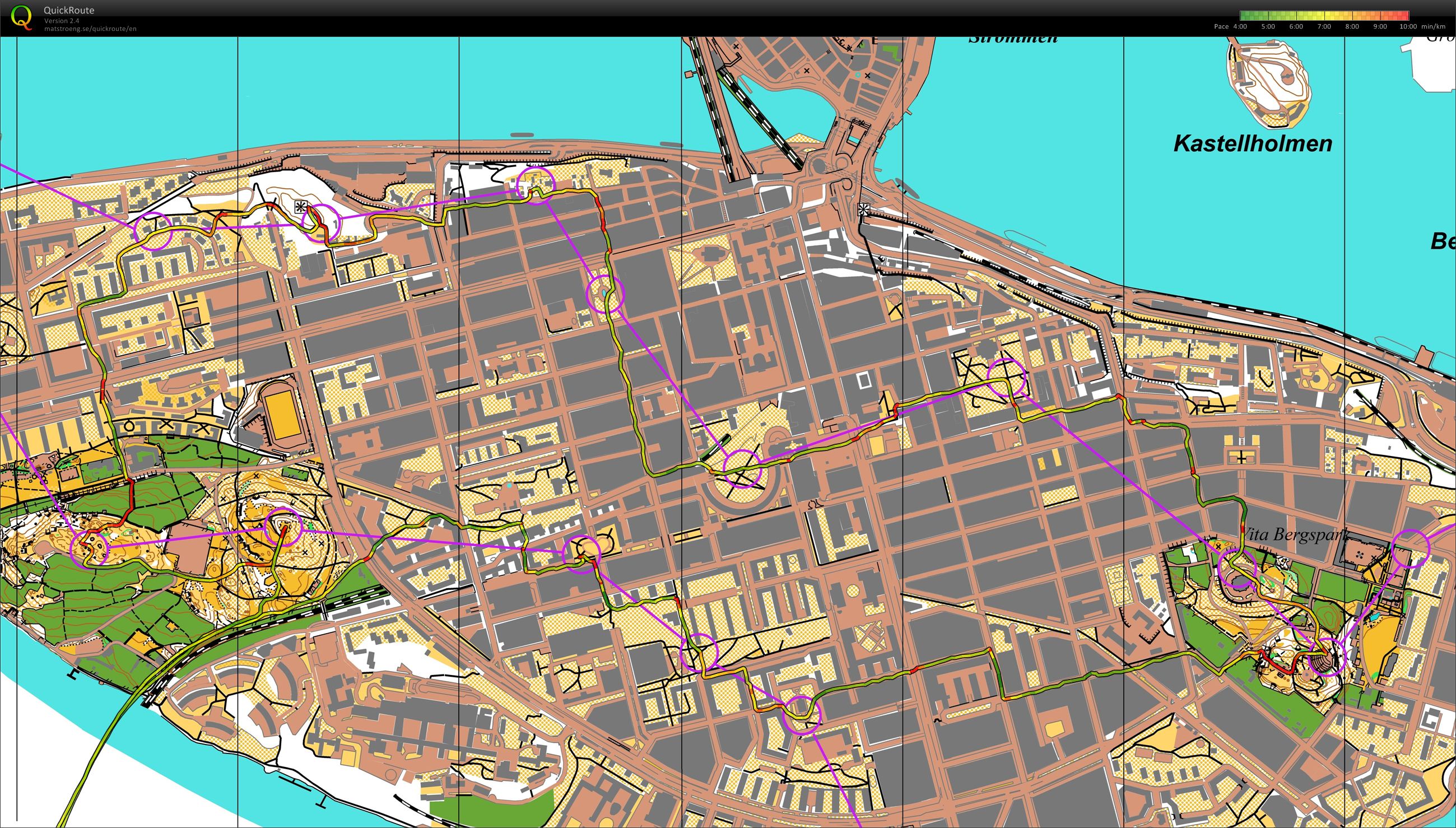Click the 5:00 pace value
Image resolution: width=1456 pixels, height=828 pixels.
pos(1268,27)
